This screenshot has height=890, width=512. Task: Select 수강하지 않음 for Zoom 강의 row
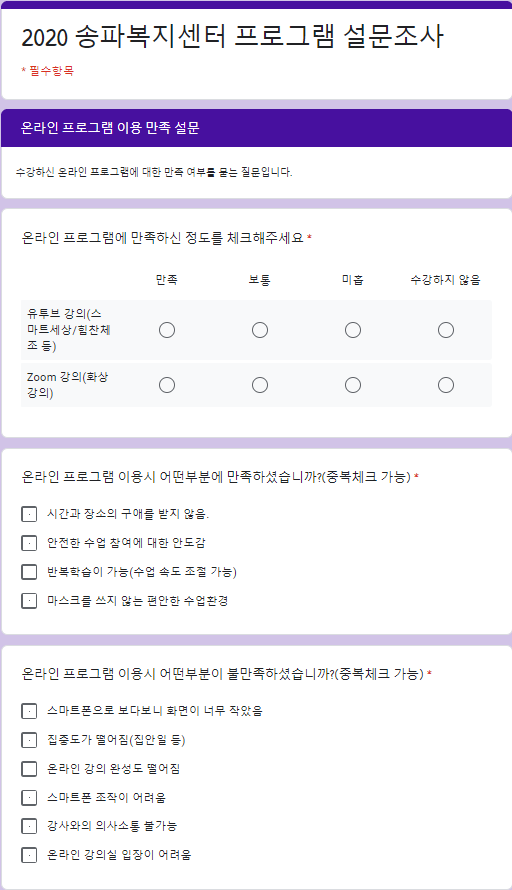[446, 385]
